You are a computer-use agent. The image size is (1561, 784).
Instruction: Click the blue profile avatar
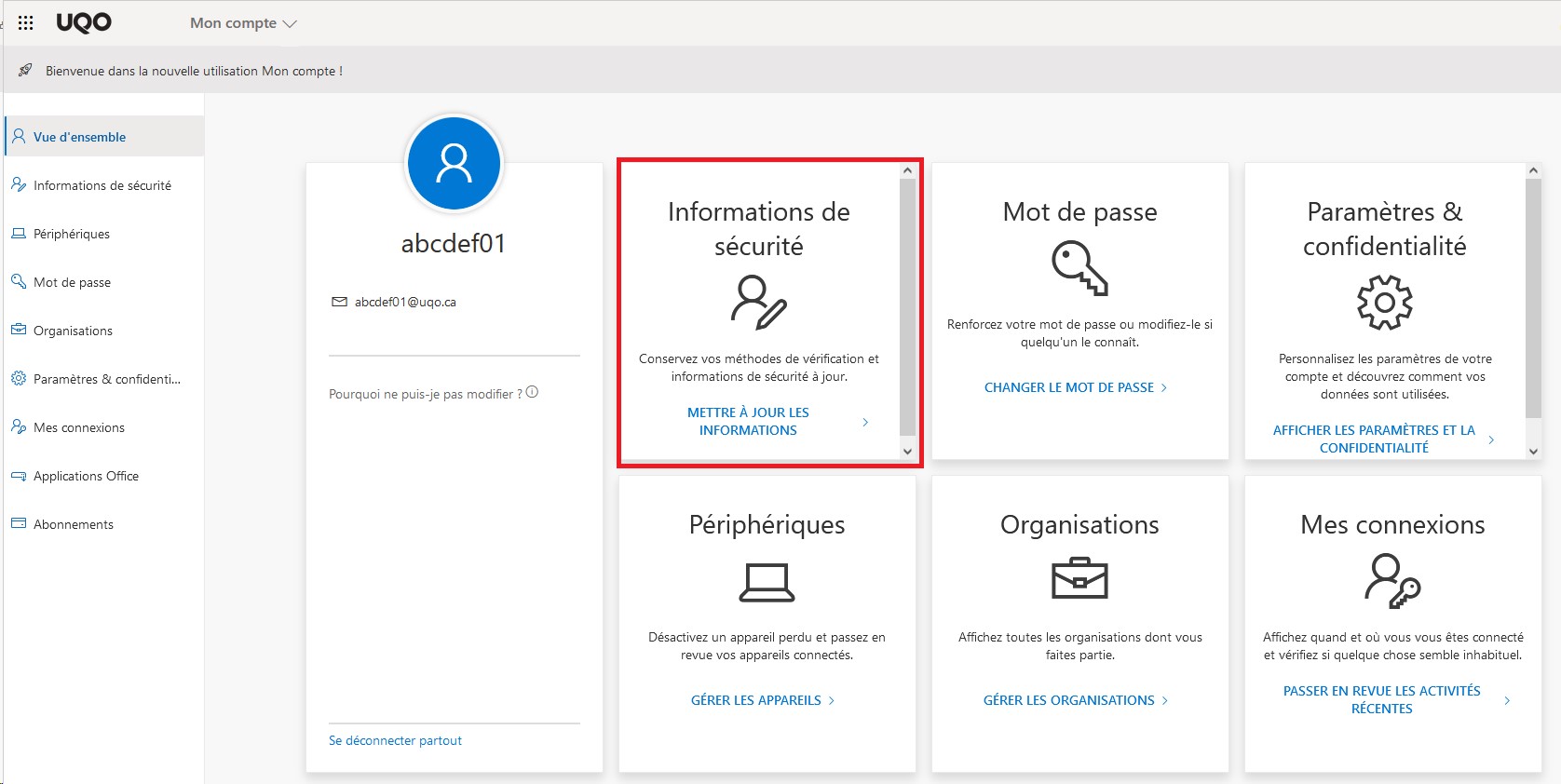pos(455,163)
